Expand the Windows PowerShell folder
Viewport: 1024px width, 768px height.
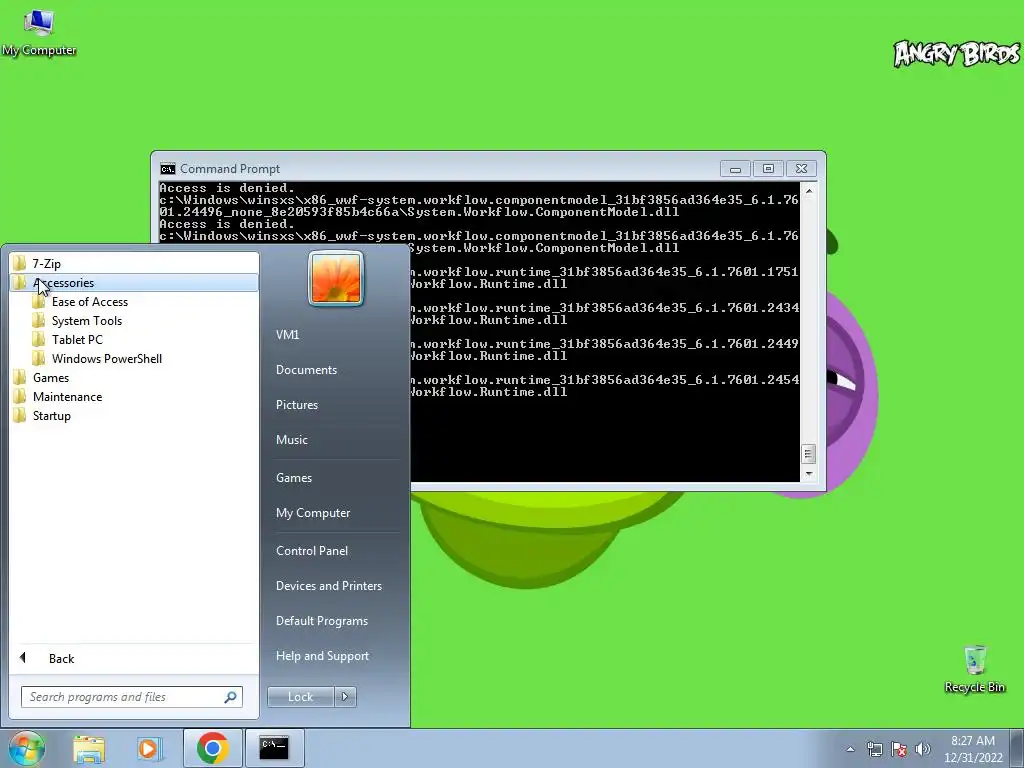click(x=134, y=359)
